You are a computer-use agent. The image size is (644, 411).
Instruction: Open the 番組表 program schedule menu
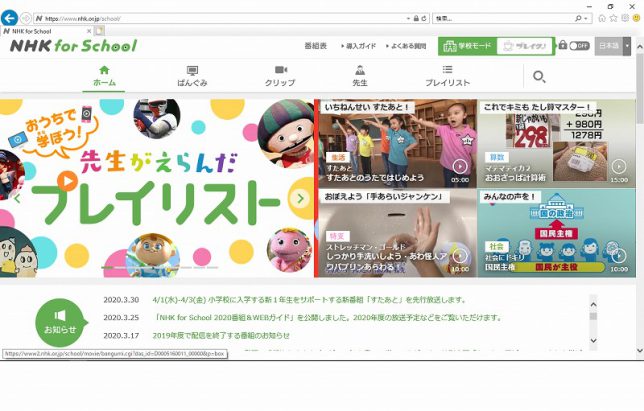(316, 46)
